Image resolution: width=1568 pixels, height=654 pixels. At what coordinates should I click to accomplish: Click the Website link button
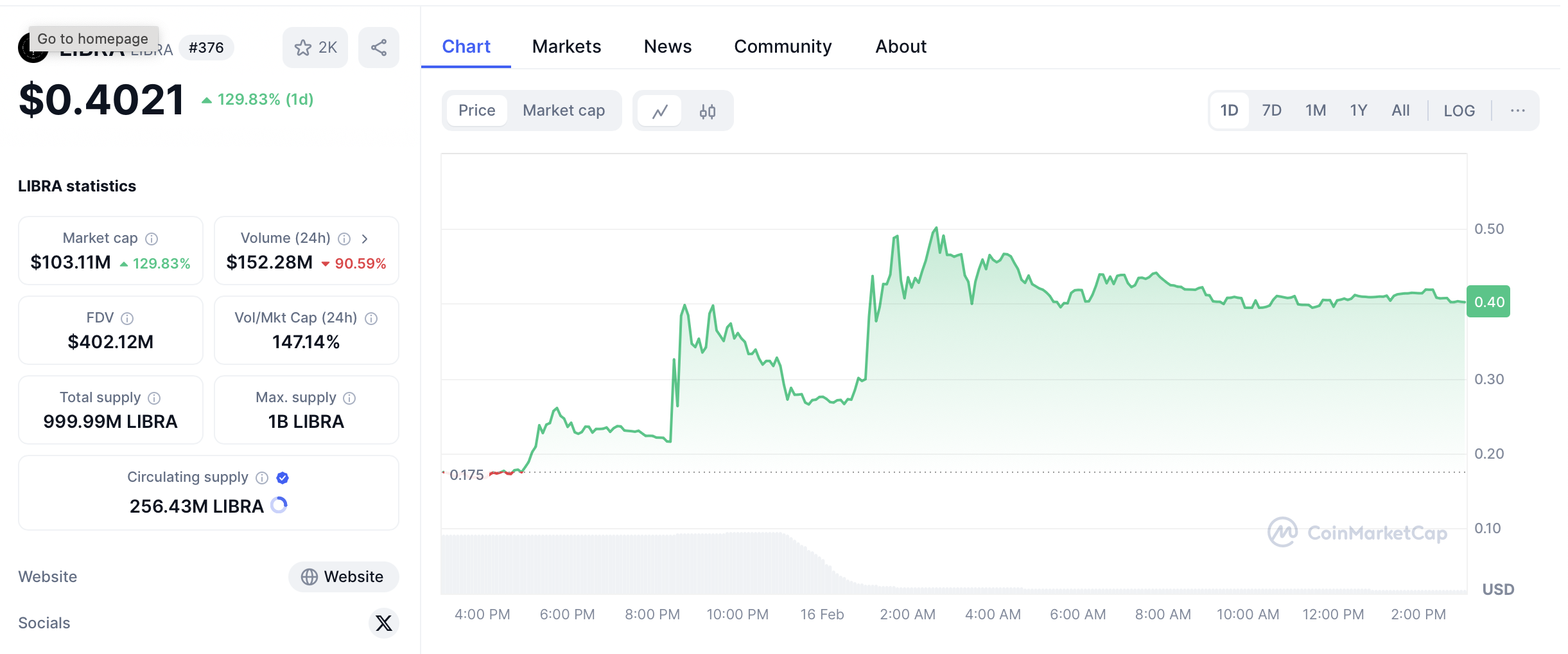[x=344, y=576]
